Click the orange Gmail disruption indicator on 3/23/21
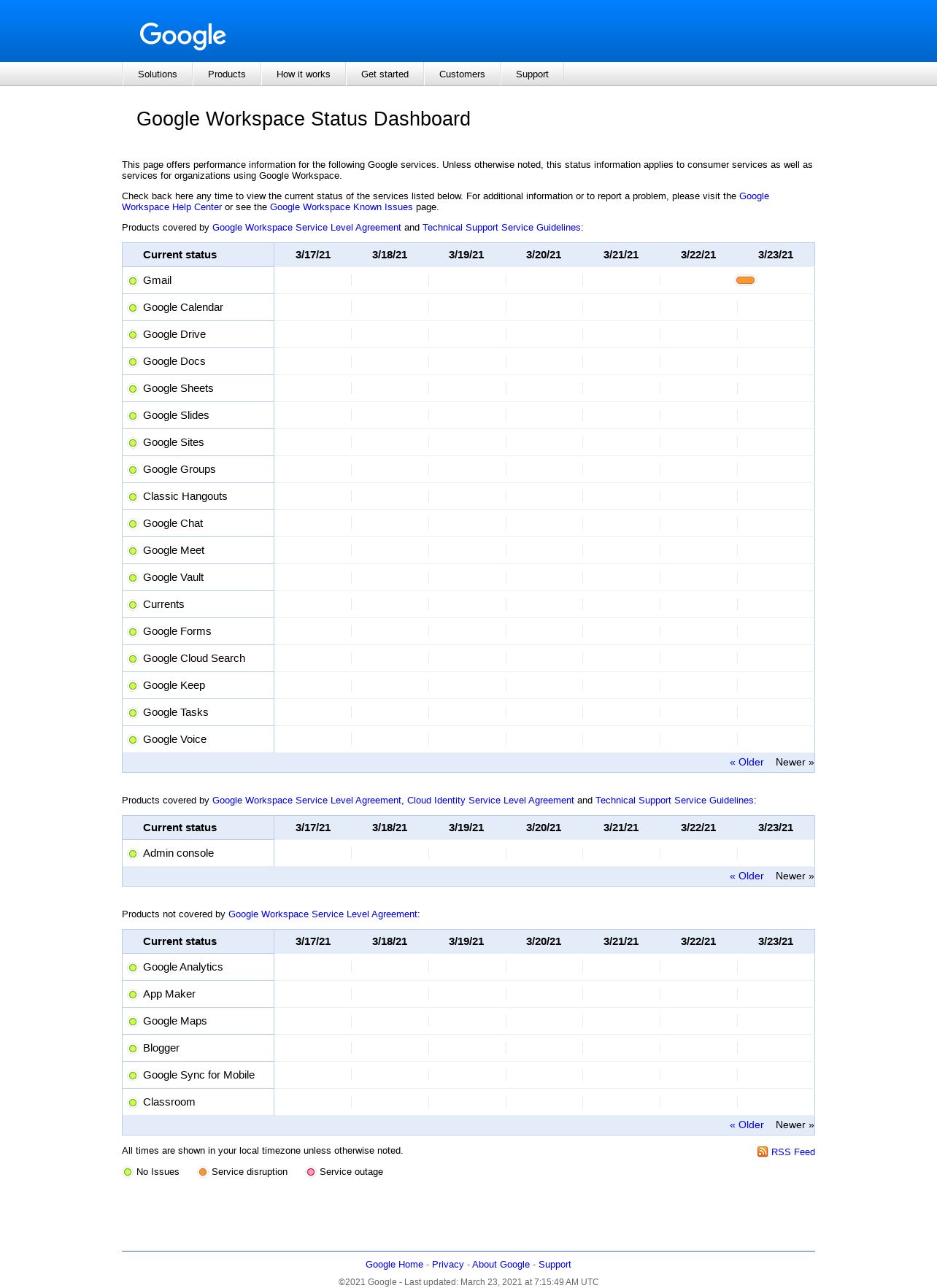937x1288 pixels. pos(745,280)
